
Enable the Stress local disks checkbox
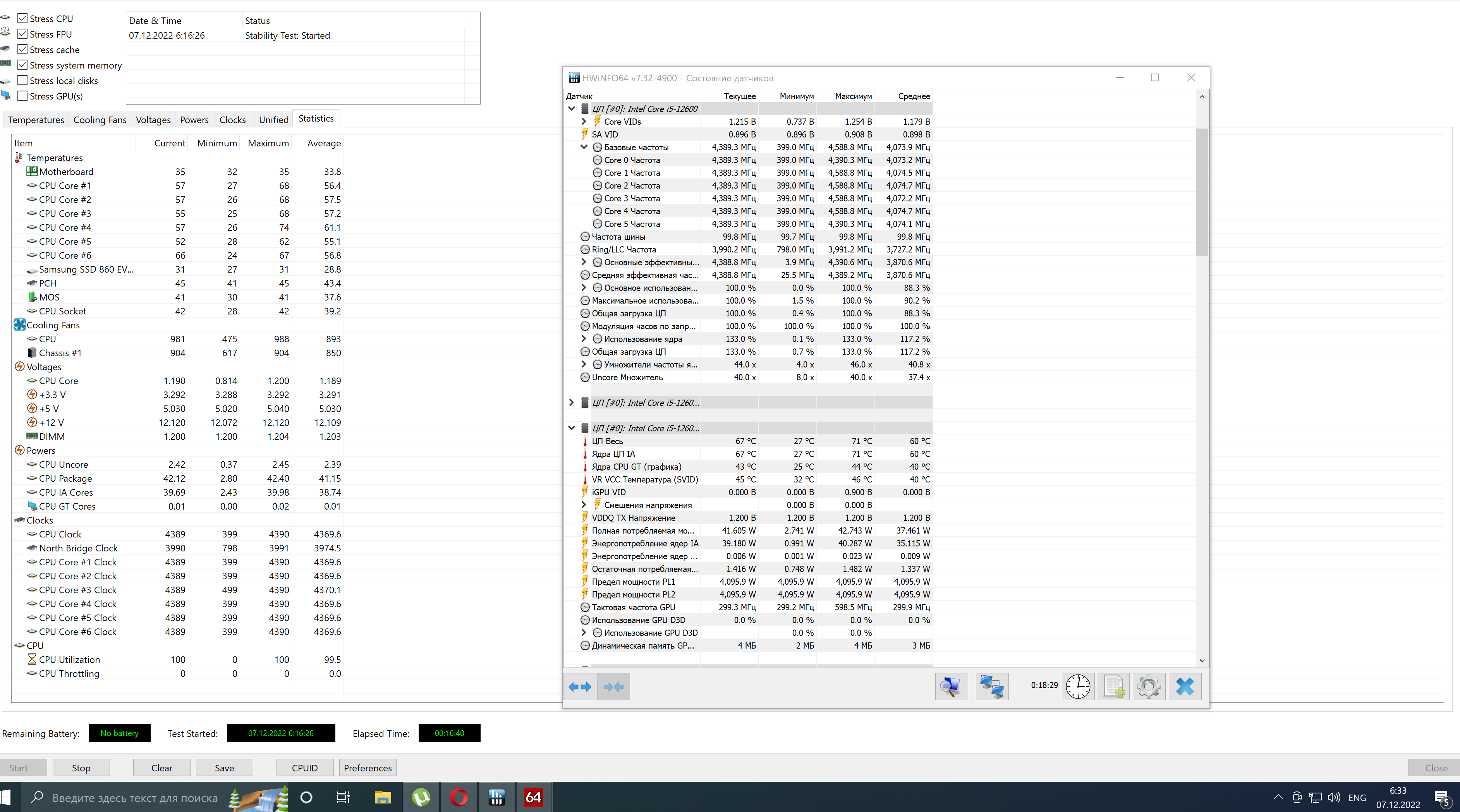click(23, 81)
